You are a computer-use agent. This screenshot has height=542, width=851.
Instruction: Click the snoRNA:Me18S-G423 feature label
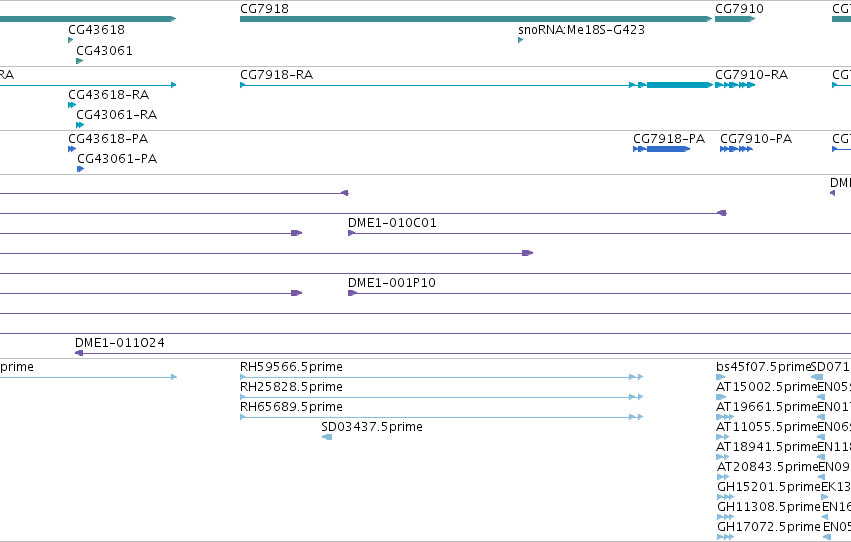tap(581, 30)
